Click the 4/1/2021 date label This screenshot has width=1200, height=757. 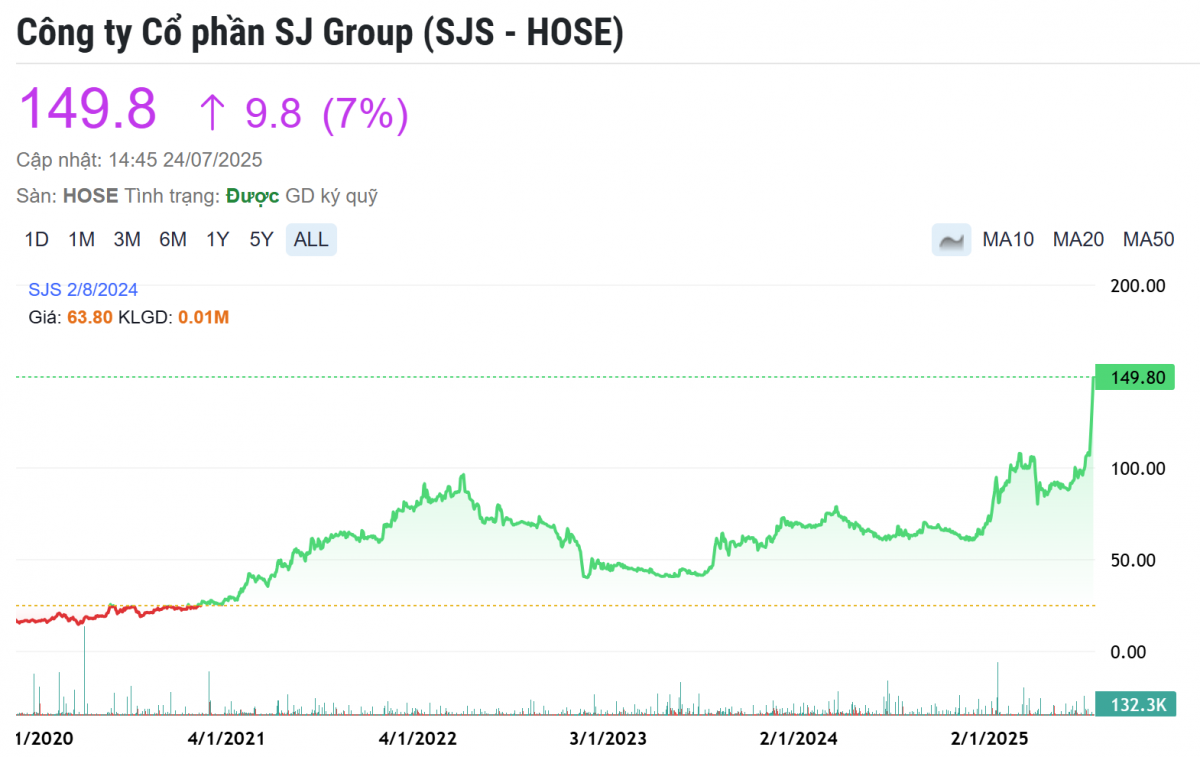point(226,739)
